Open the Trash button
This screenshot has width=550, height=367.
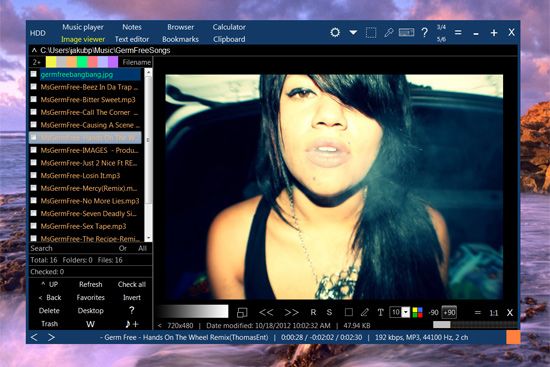[x=49, y=323]
